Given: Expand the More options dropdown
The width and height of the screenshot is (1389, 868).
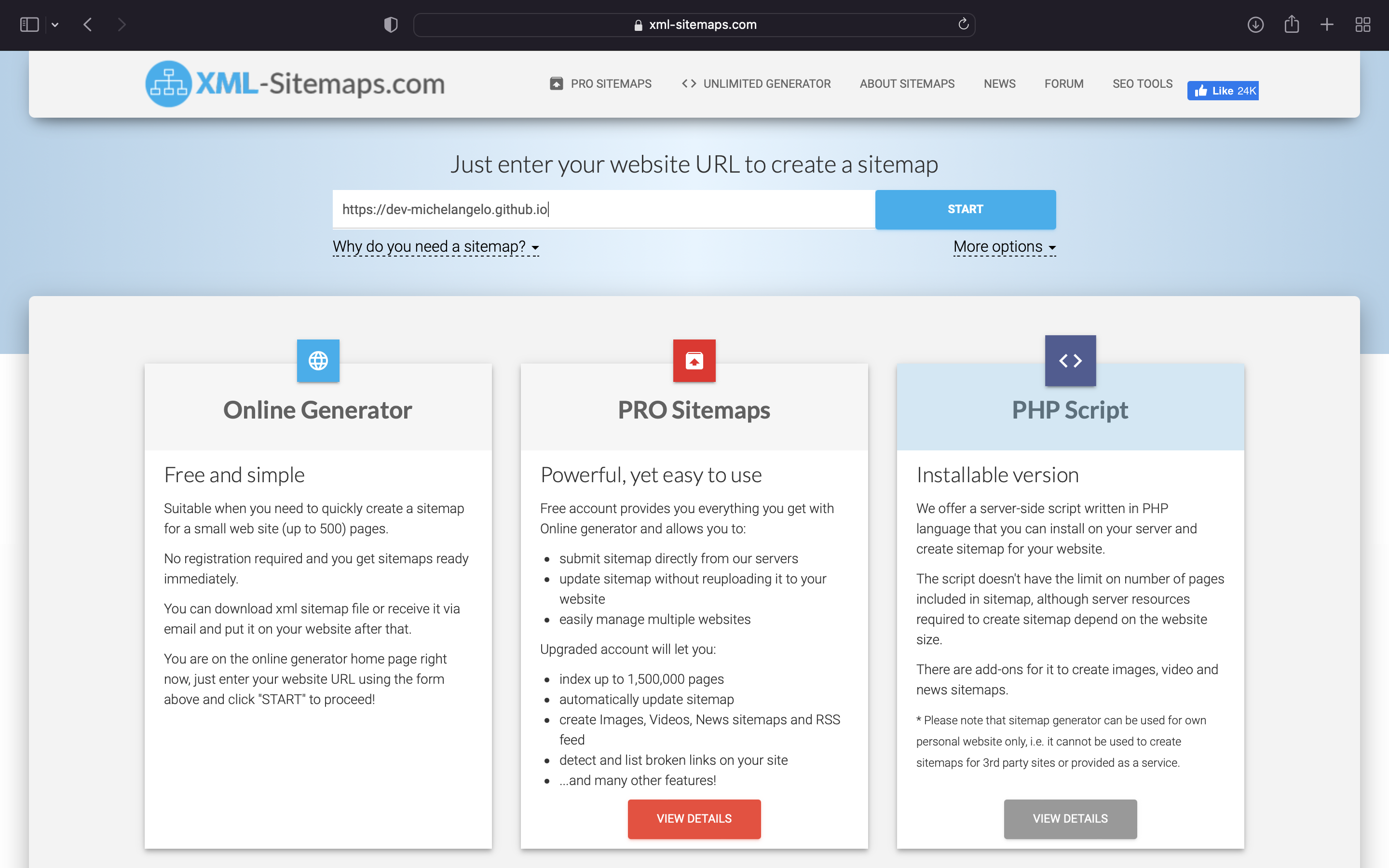Looking at the screenshot, I should point(1004,247).
